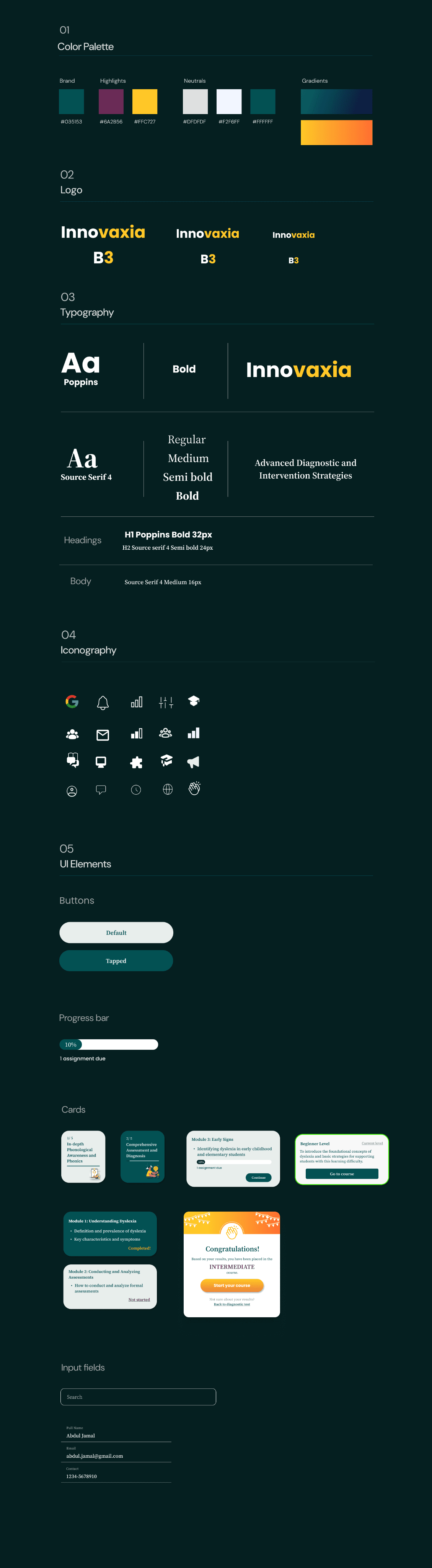Click the Start your course button
Screen dimensions: 432x1568
point(232,1285)
